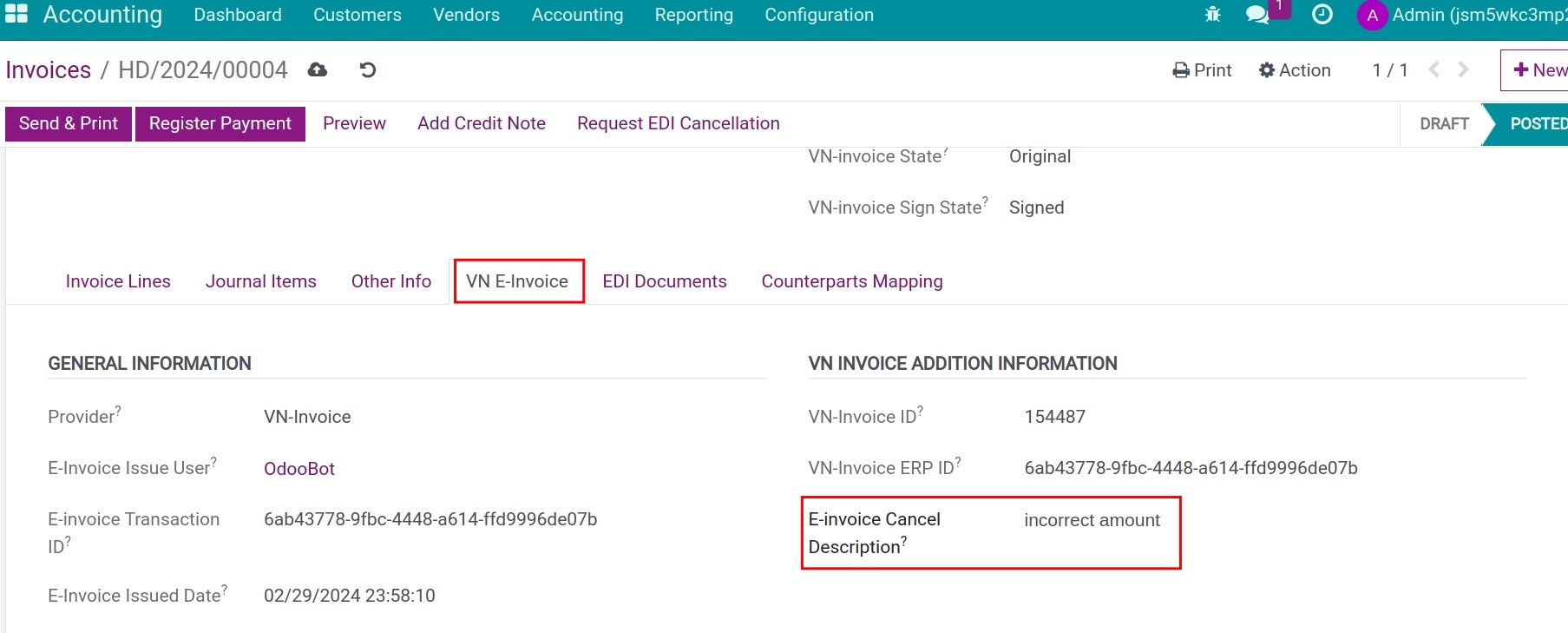Open the Action gear dropdown
1568x633 pixels.
1295,70
